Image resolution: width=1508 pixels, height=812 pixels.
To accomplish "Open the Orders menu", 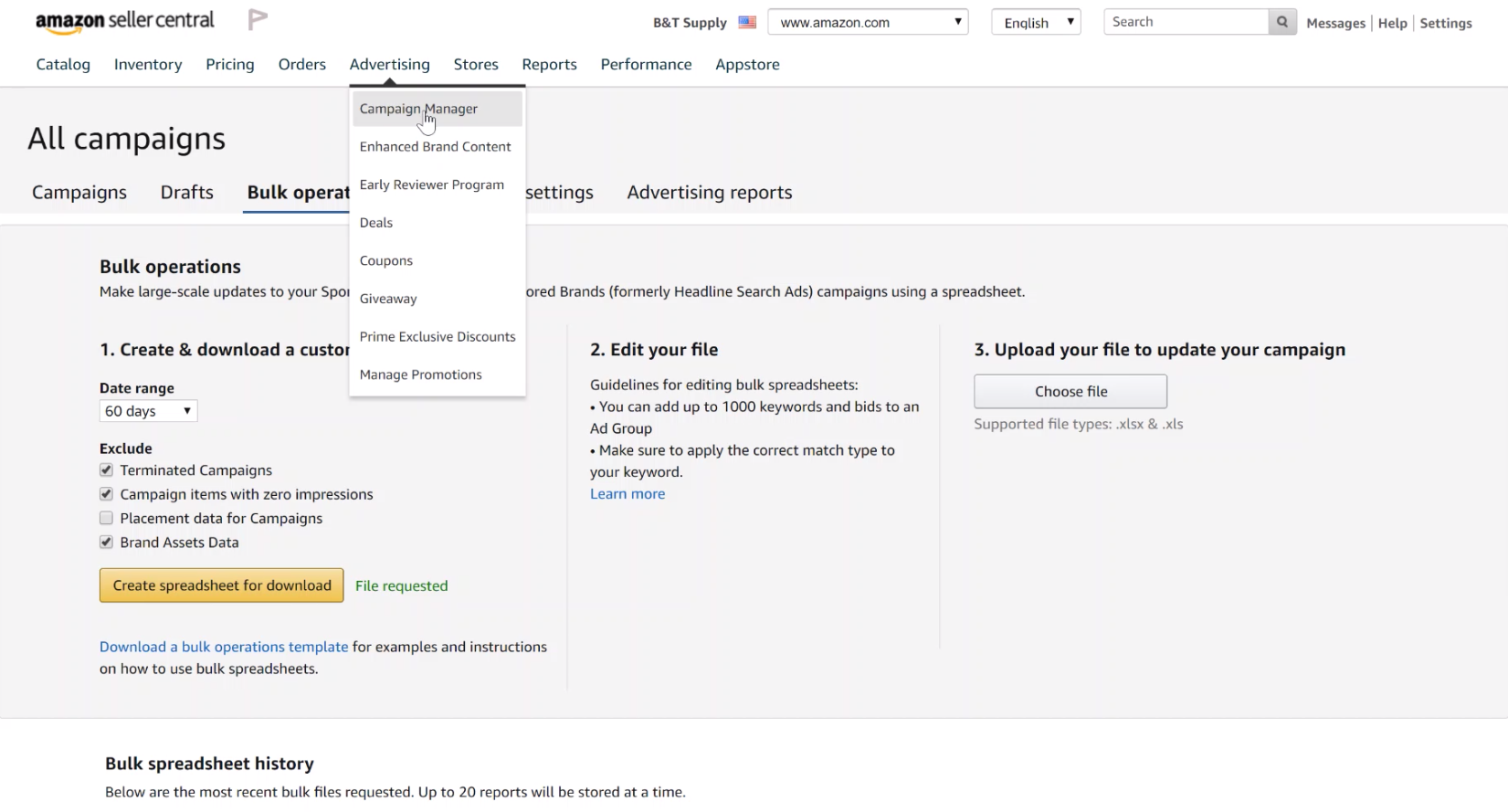I will [302, 64].
